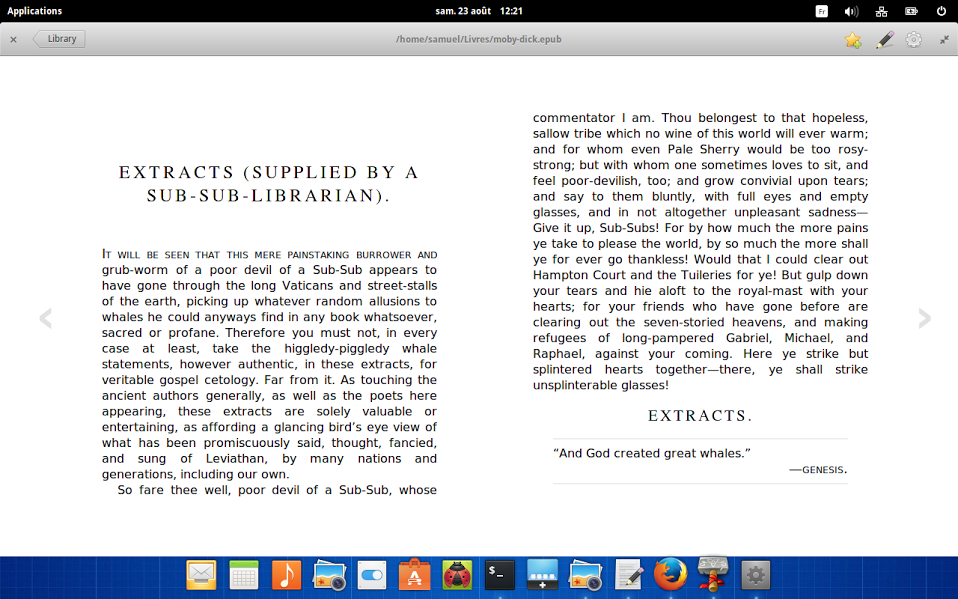958x599 pixels.
Task: Launch the Terminal from the dock
Action: (500, 575)
